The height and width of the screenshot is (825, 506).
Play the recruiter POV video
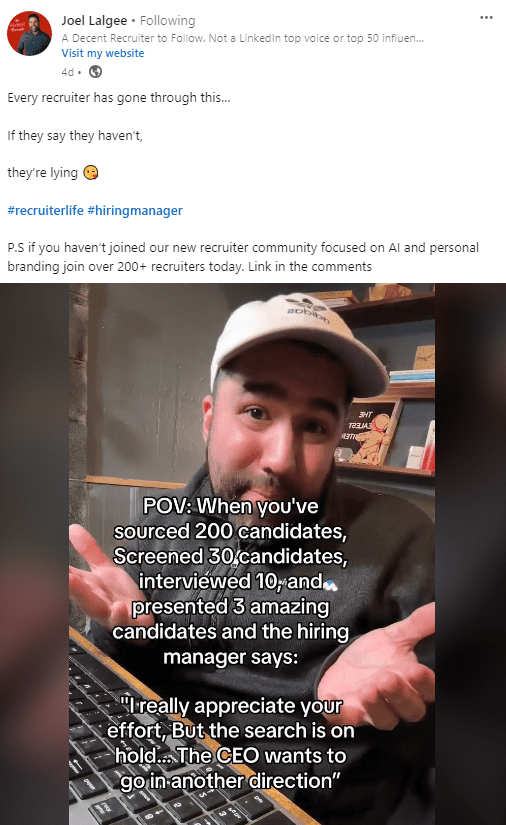[252, 554]
